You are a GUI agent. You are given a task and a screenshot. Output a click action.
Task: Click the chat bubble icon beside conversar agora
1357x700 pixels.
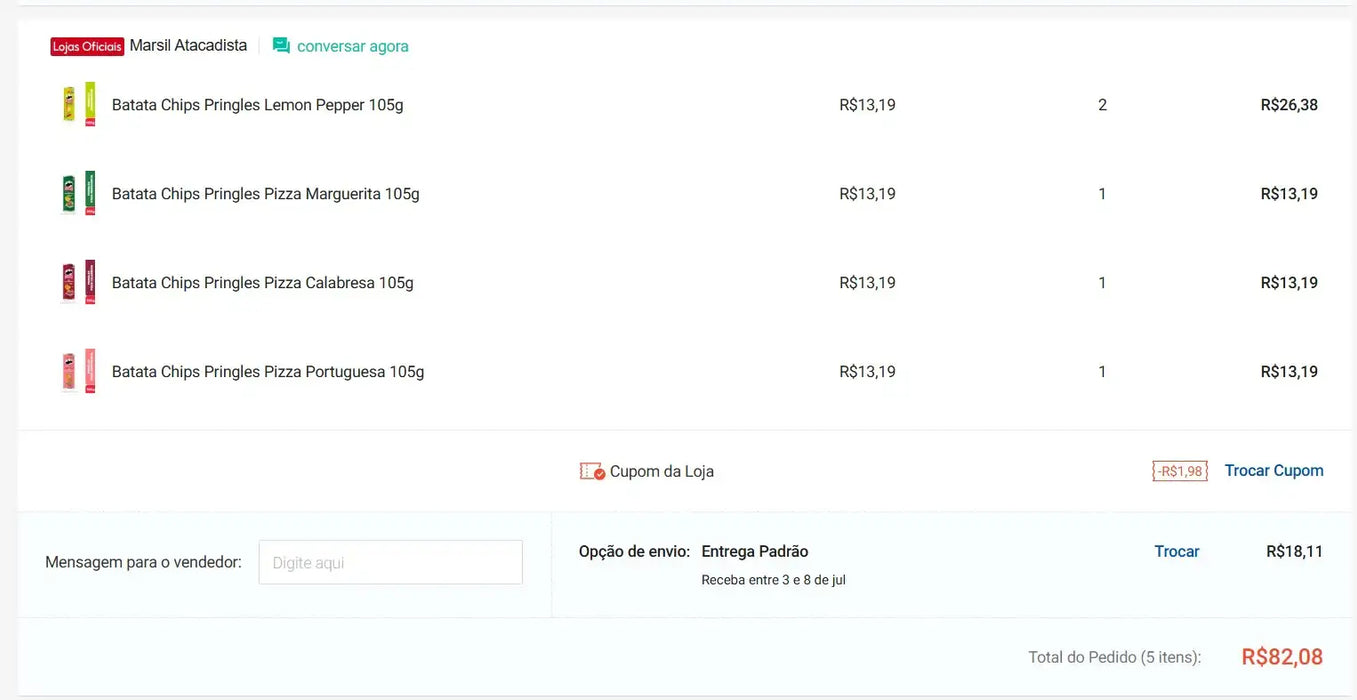281,46
